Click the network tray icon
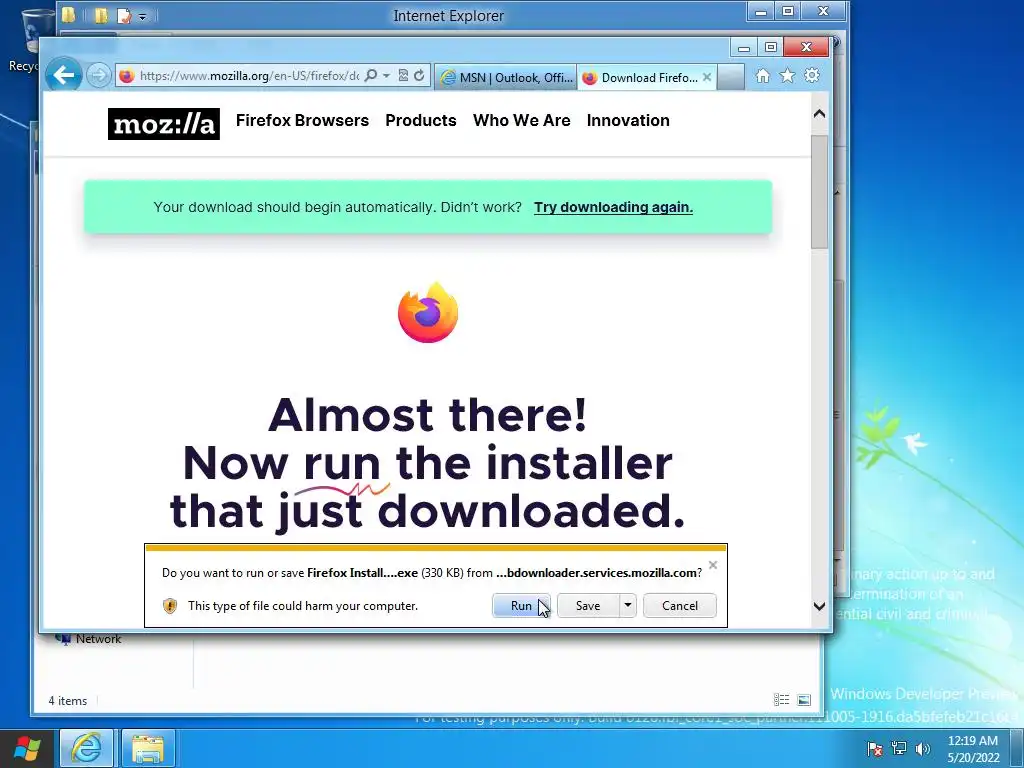This screenshot has width=1024, height=768. (899, 748)
